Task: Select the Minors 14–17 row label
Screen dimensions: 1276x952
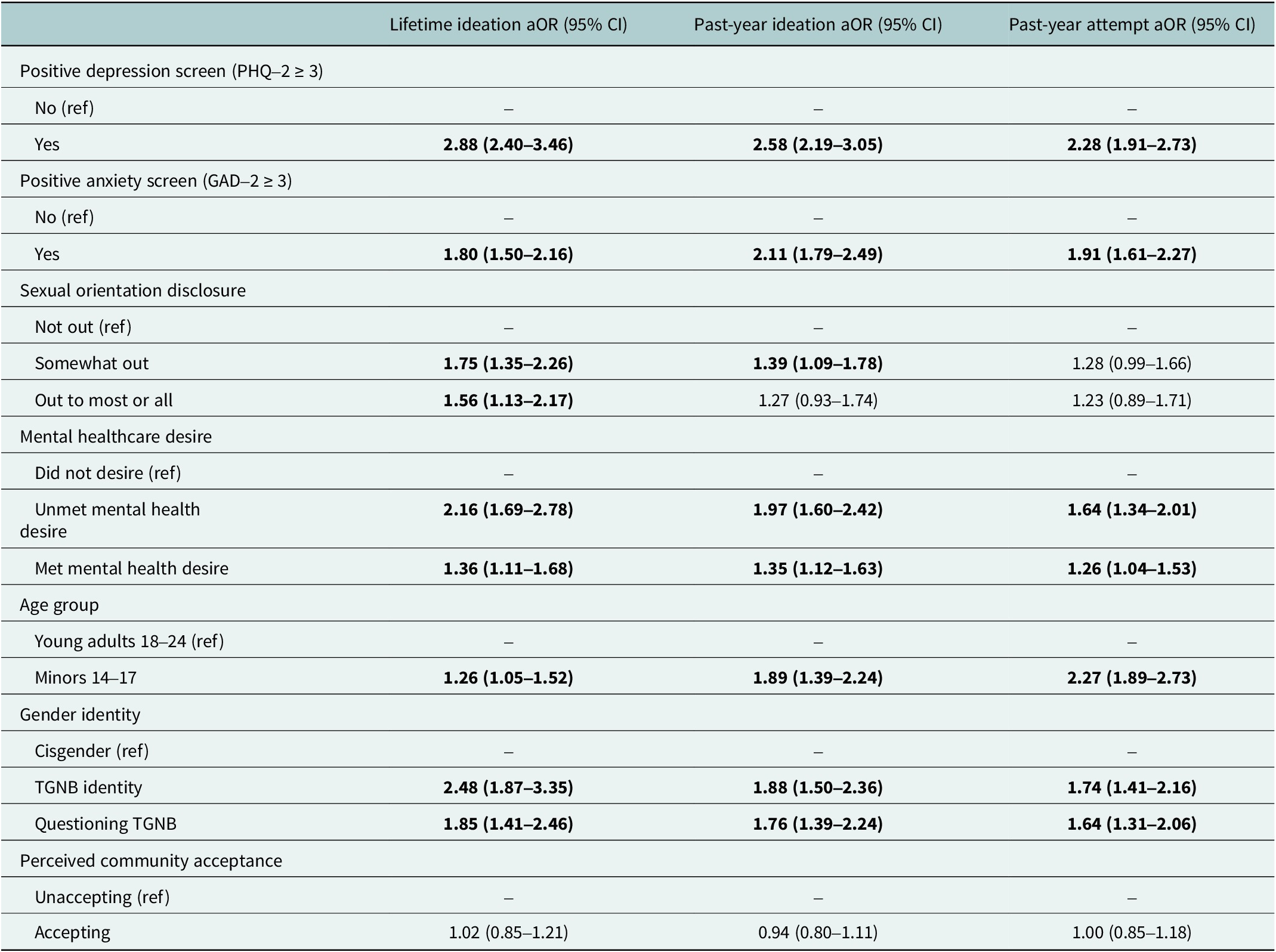Action: pos(85,678)
